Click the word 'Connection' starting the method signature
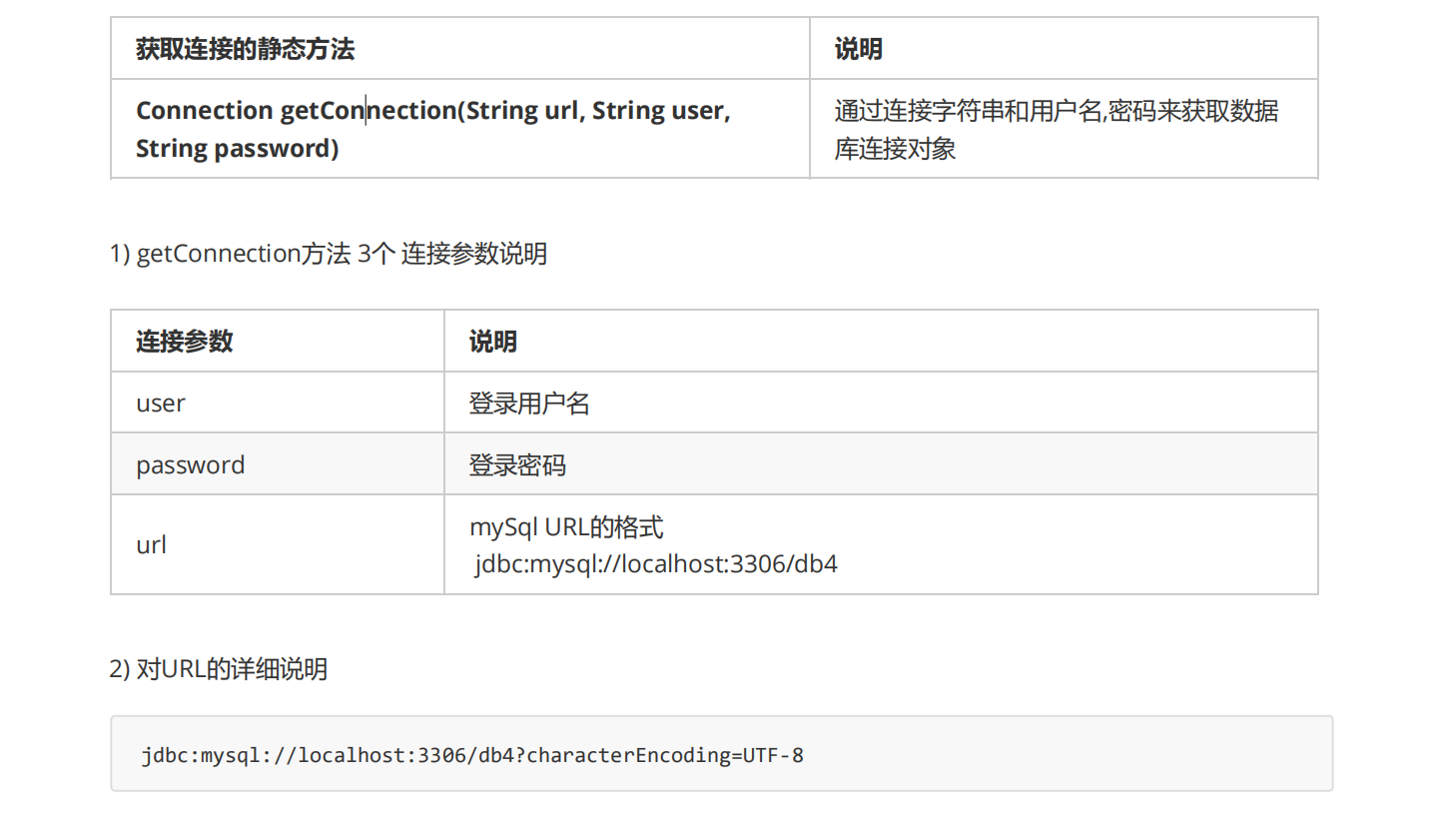1456x817 pixels. click(204, 110)
